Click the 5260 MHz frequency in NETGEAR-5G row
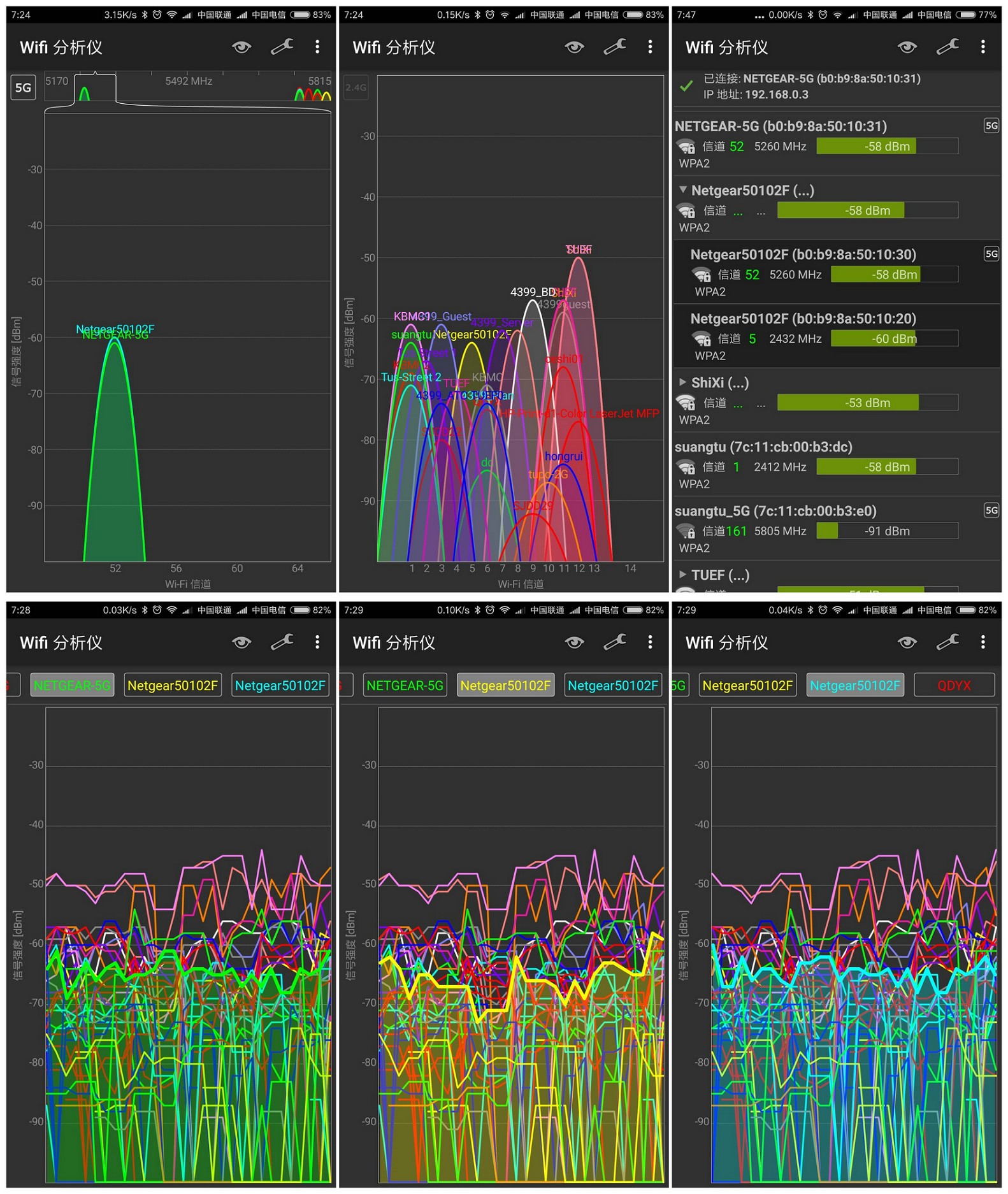The image size is (1008, 1194). click(x=780, y=147)
